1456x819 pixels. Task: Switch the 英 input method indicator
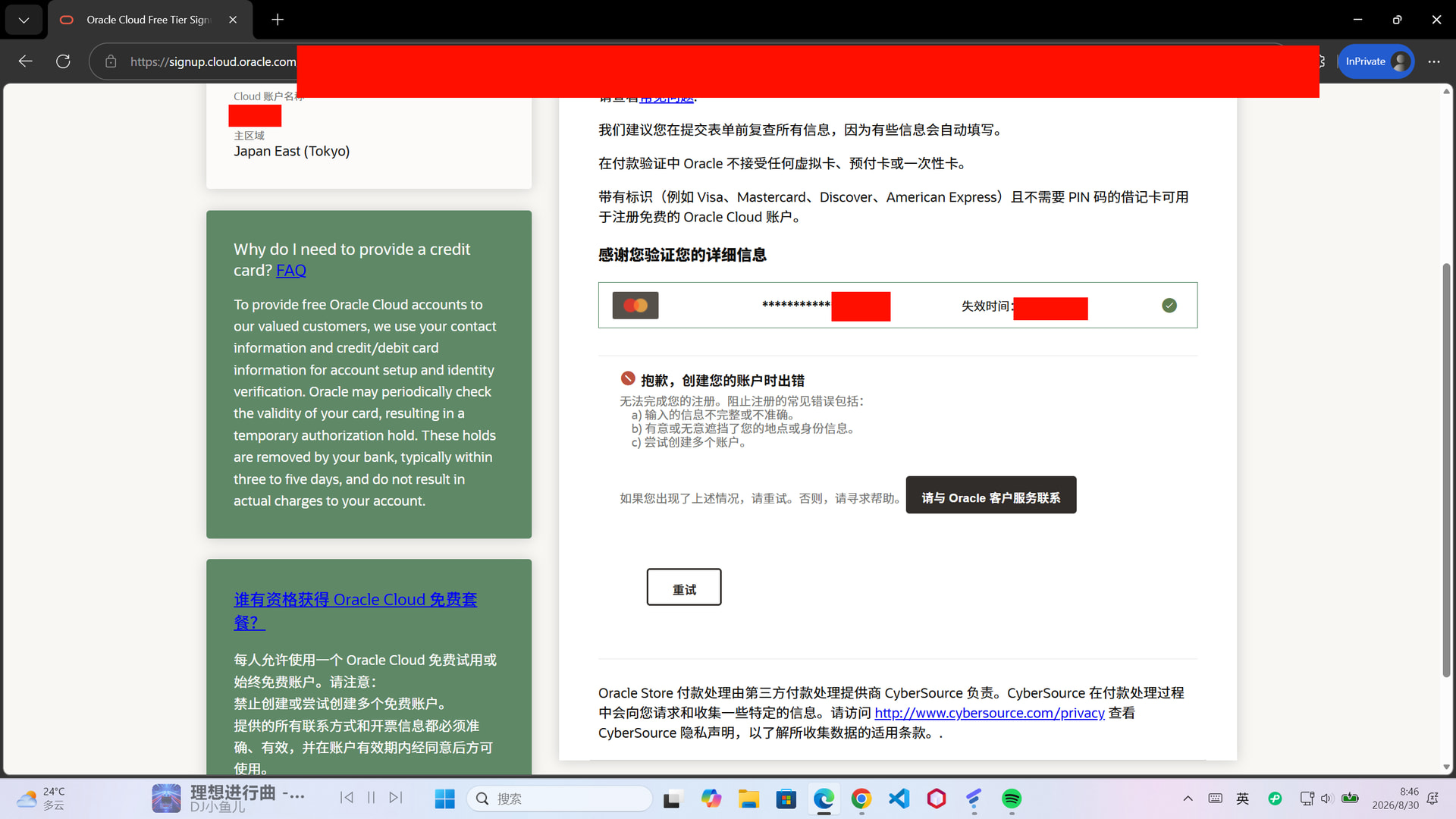(1243, 799)
